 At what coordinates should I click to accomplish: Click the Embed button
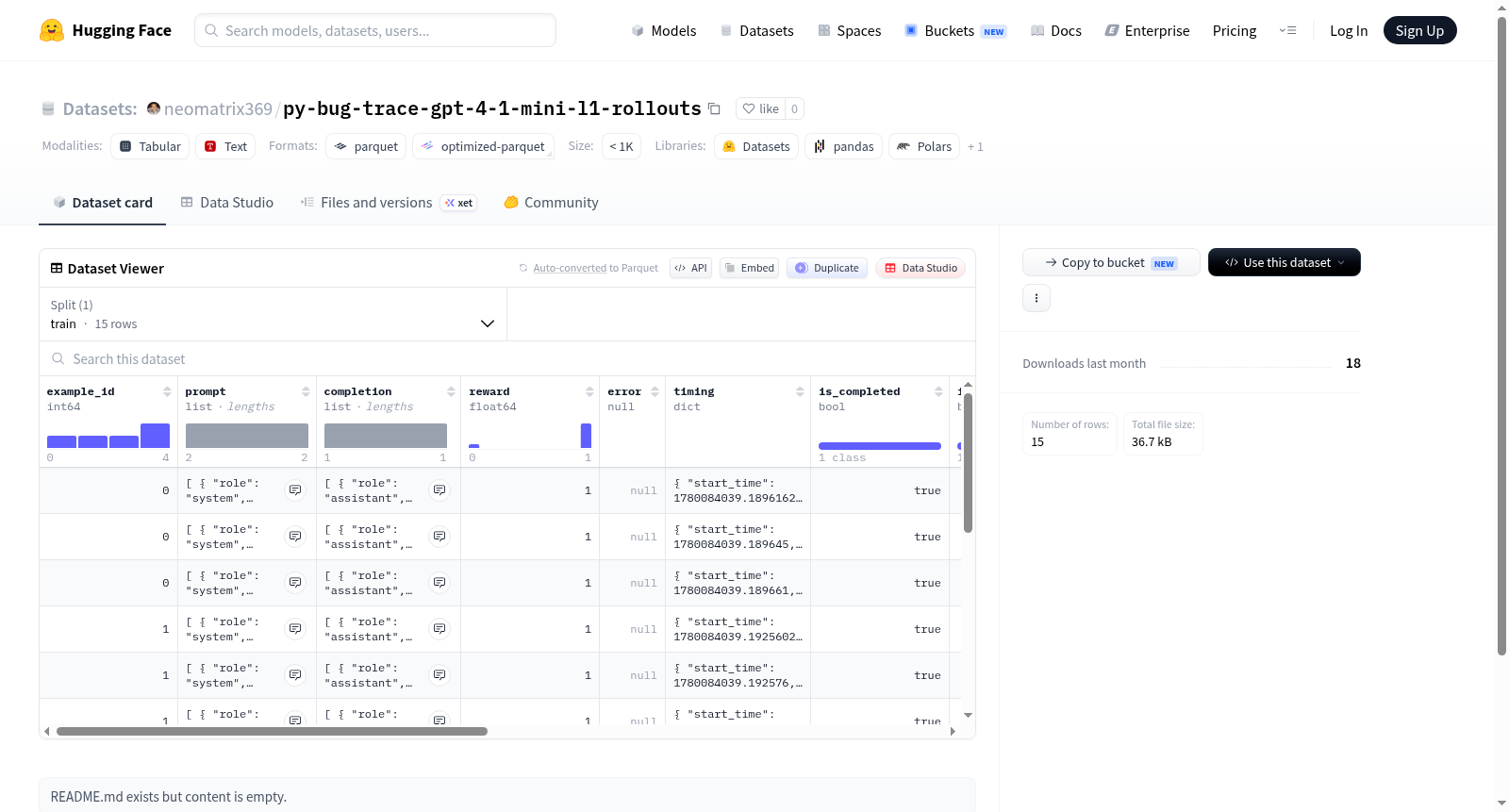point(749,268)
